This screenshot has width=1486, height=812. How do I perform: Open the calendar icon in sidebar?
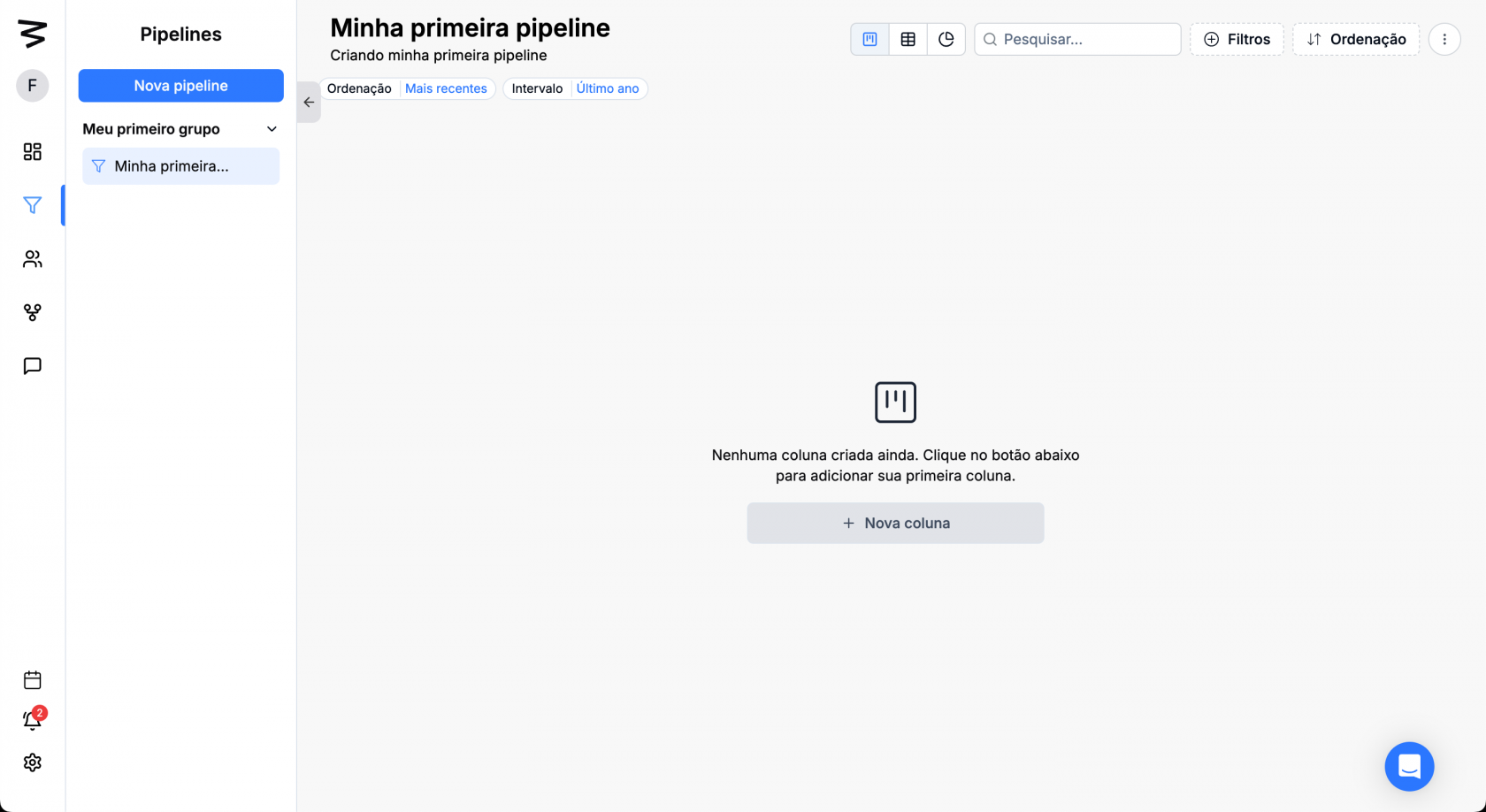click(33, 680)
